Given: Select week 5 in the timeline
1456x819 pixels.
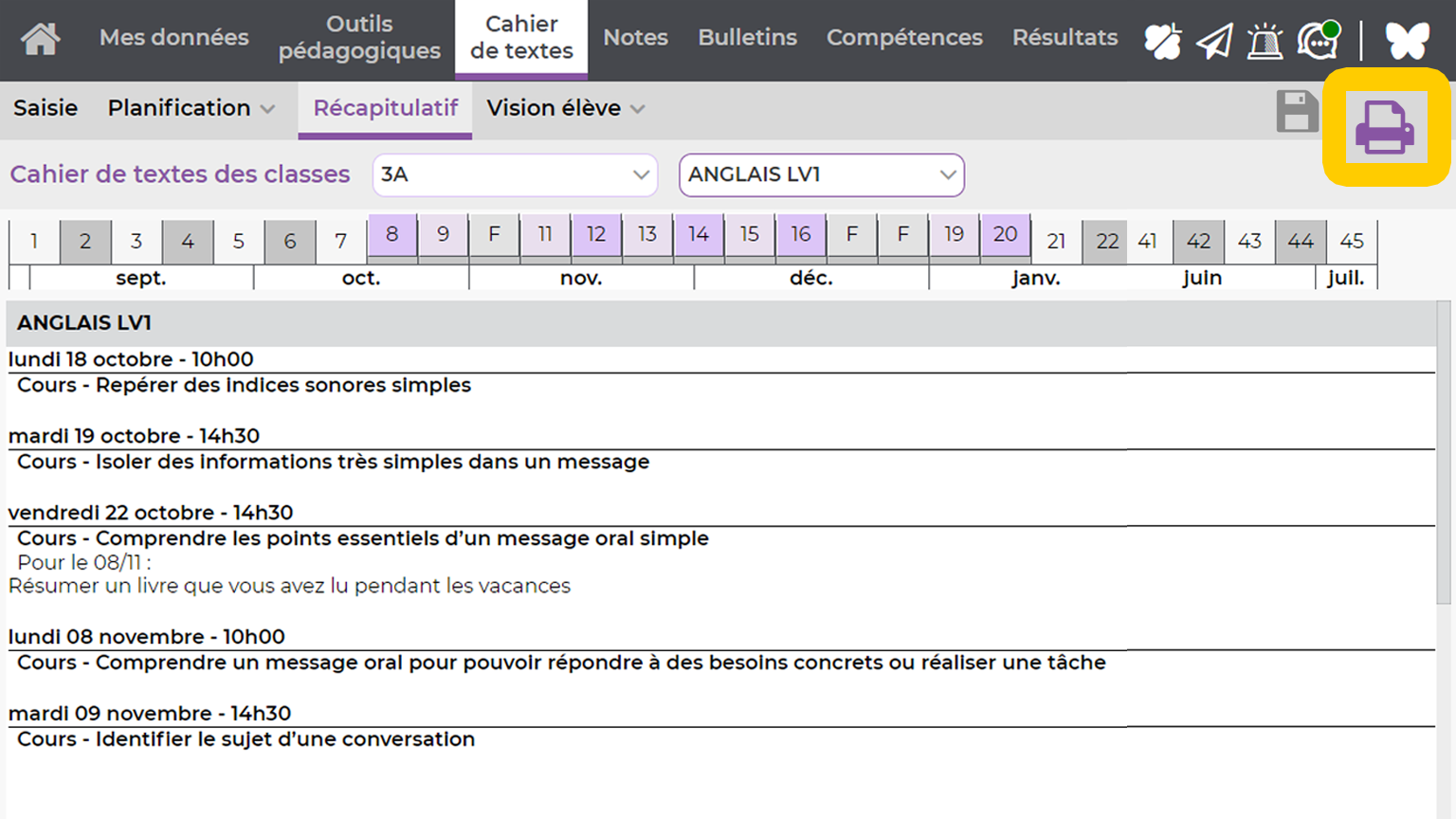Looking at the screenshot, I should tap(239, 242).
